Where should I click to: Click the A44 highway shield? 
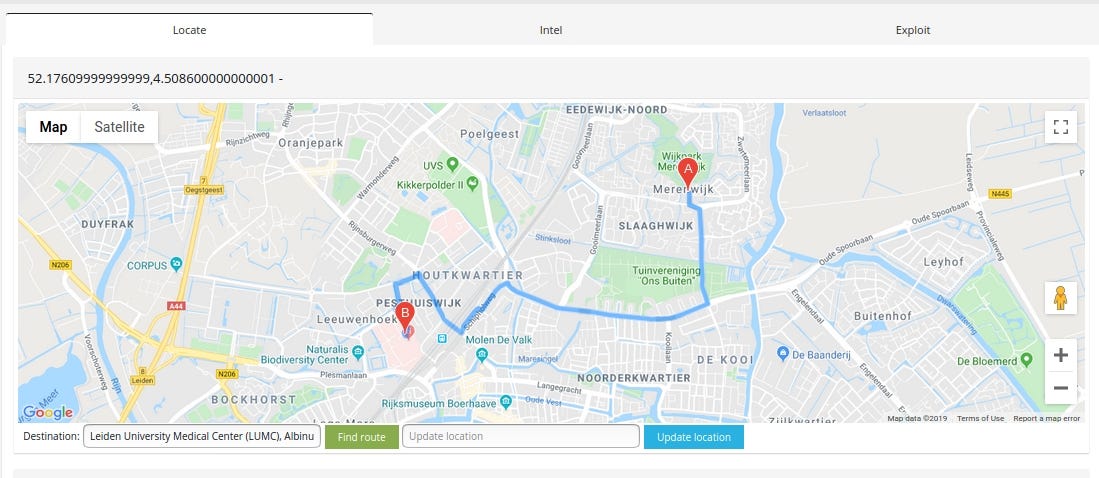coord(175,306)
